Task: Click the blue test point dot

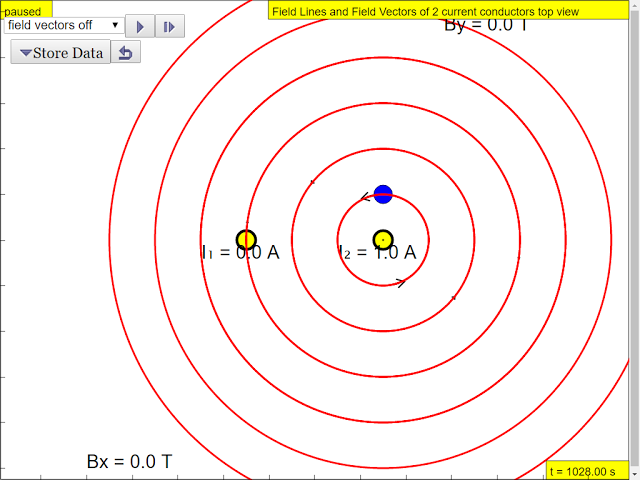Action: tap(383, 194)
